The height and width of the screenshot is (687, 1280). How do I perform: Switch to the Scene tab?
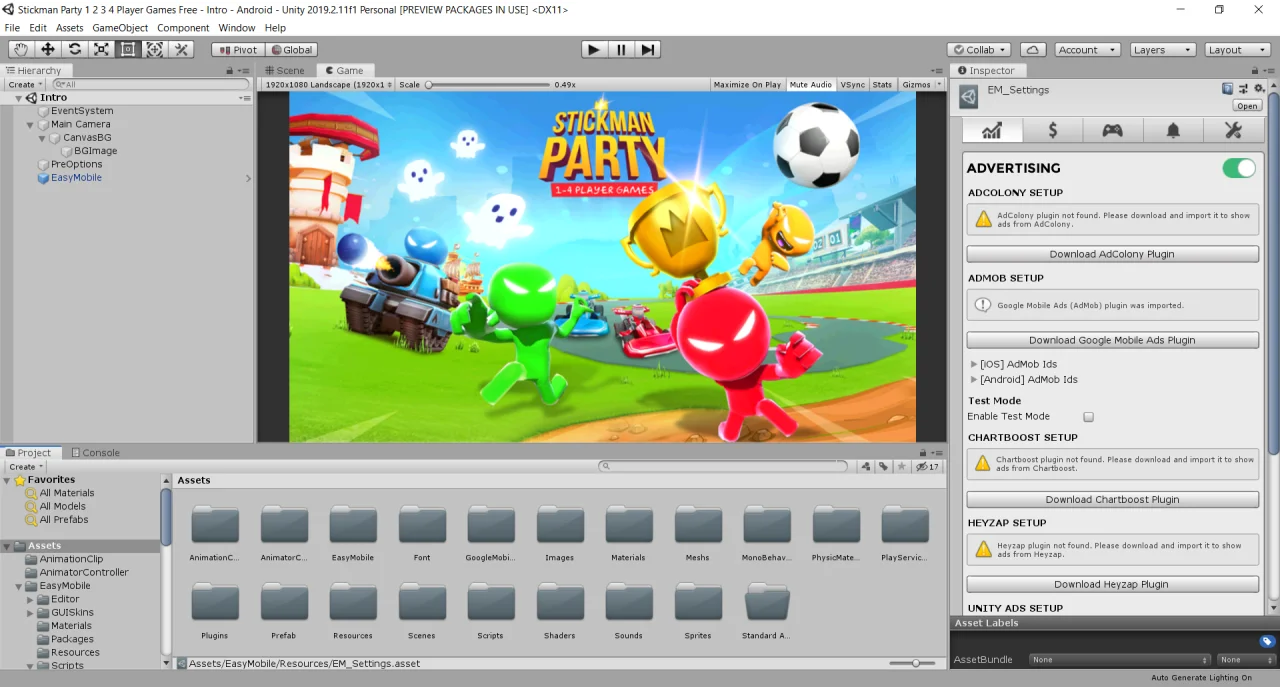[286, 71]
